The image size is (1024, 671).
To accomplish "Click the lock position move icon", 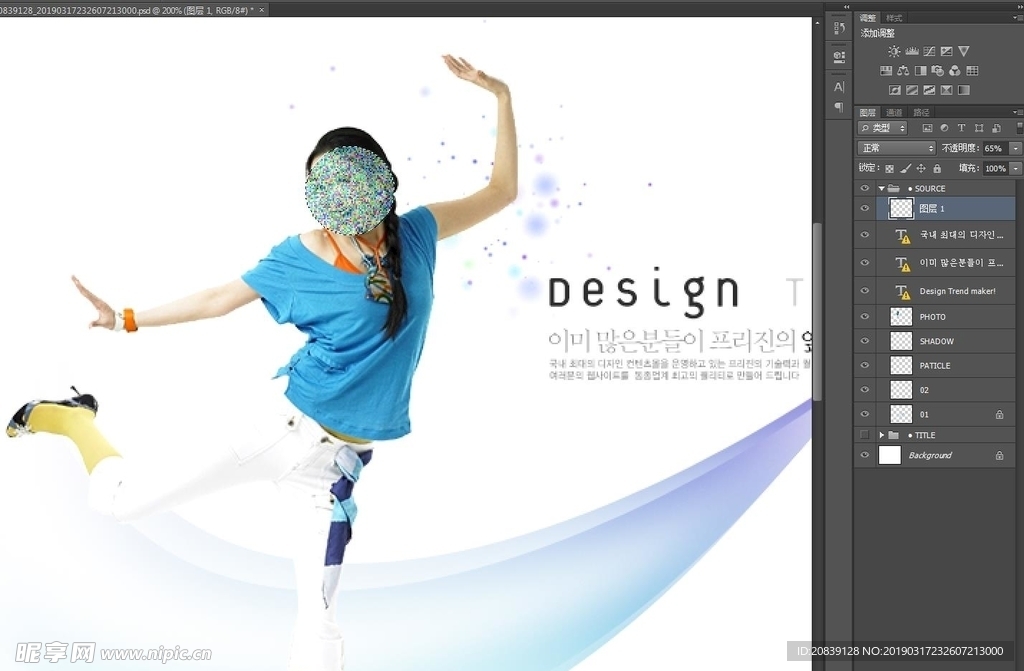I will point(921,169).
